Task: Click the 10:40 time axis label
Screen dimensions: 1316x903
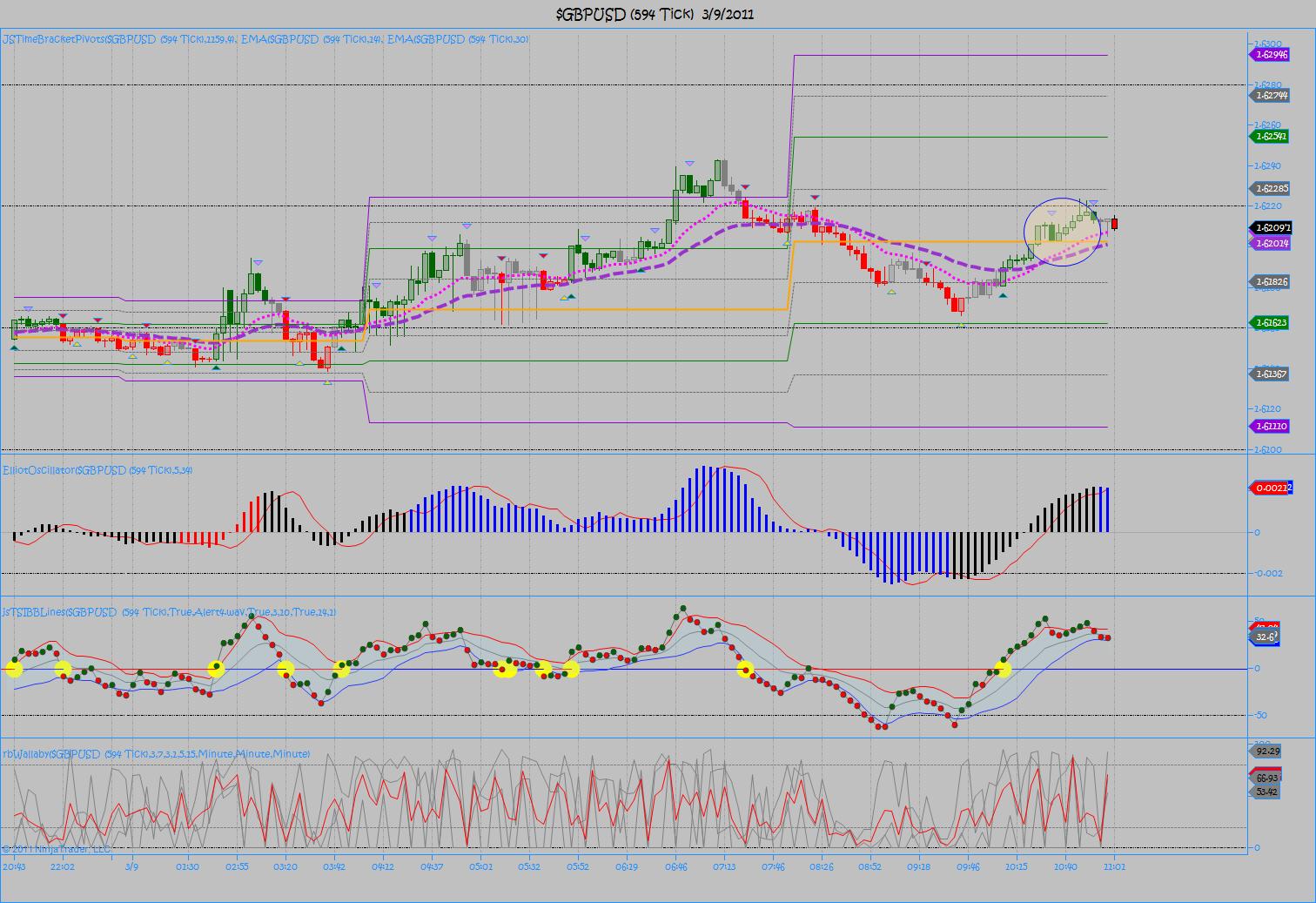Action: pos(1065,866)
